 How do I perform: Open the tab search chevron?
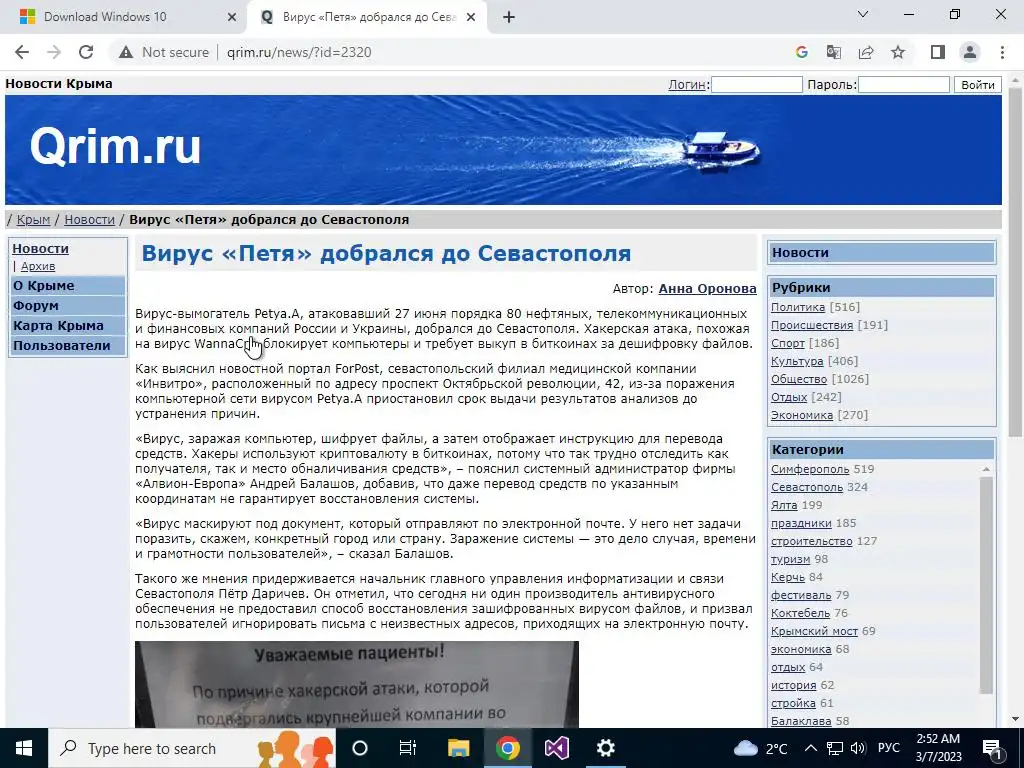[862, 14]
